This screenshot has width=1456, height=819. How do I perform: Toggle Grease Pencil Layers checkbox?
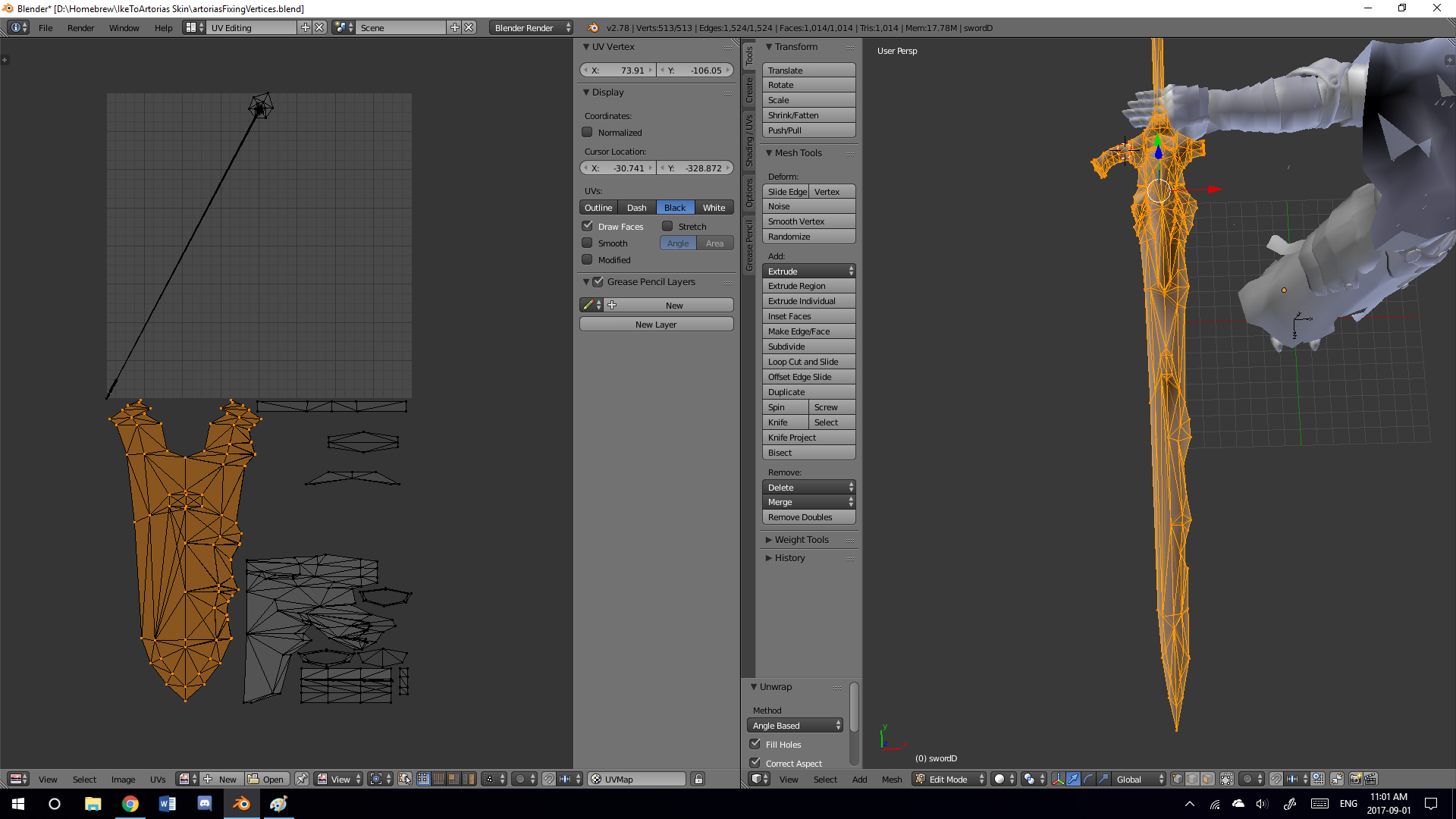coord(598,281)
